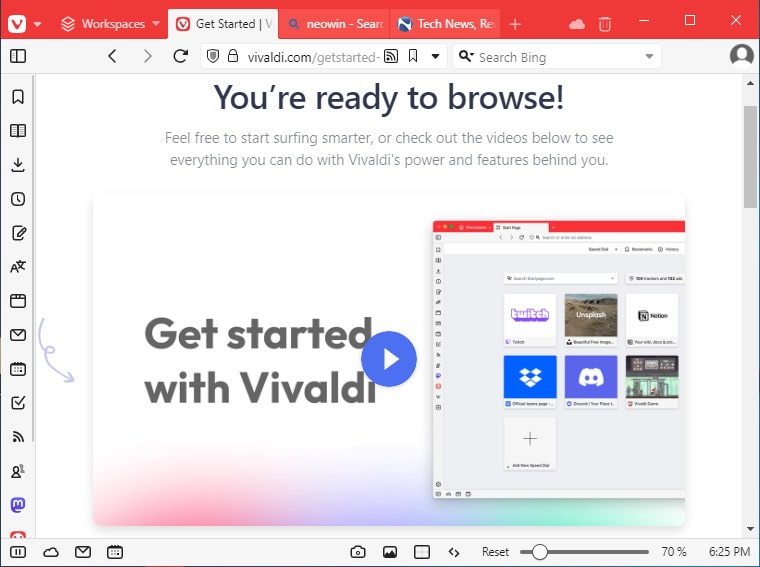The width and height of the screenshot is (760, 567).
Task: Bookmark this page from address bar
Action: point(412,56)
